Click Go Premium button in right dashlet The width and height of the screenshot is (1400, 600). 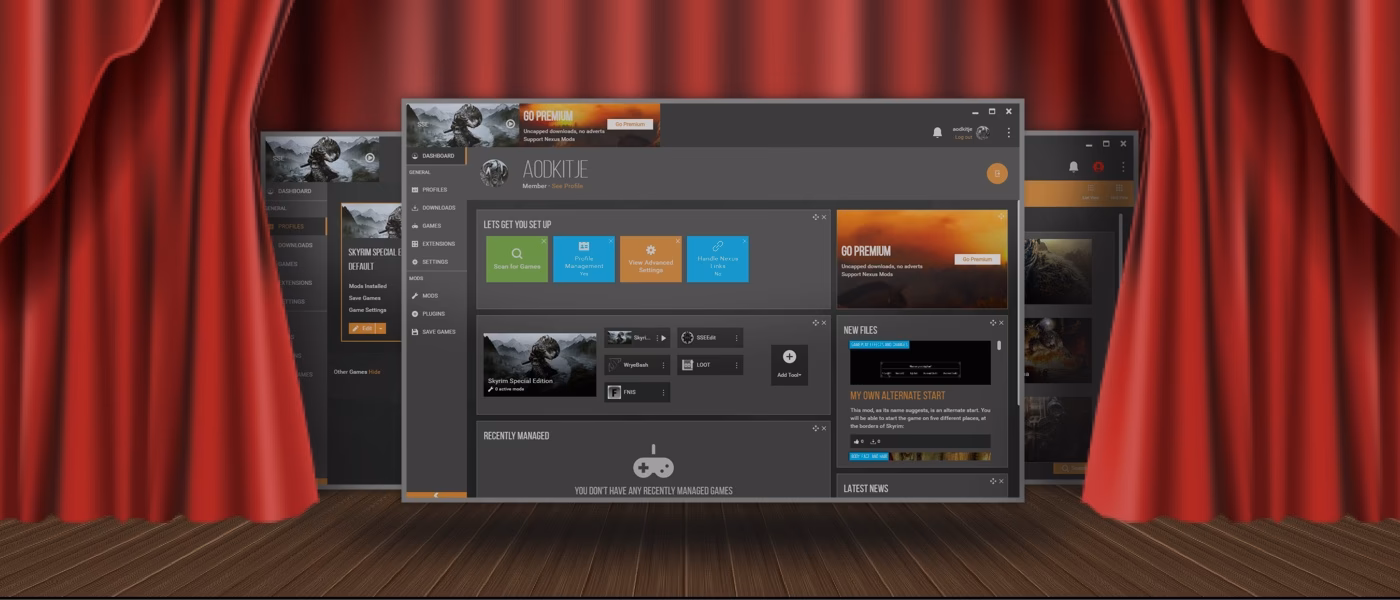(x=976, y=259)
